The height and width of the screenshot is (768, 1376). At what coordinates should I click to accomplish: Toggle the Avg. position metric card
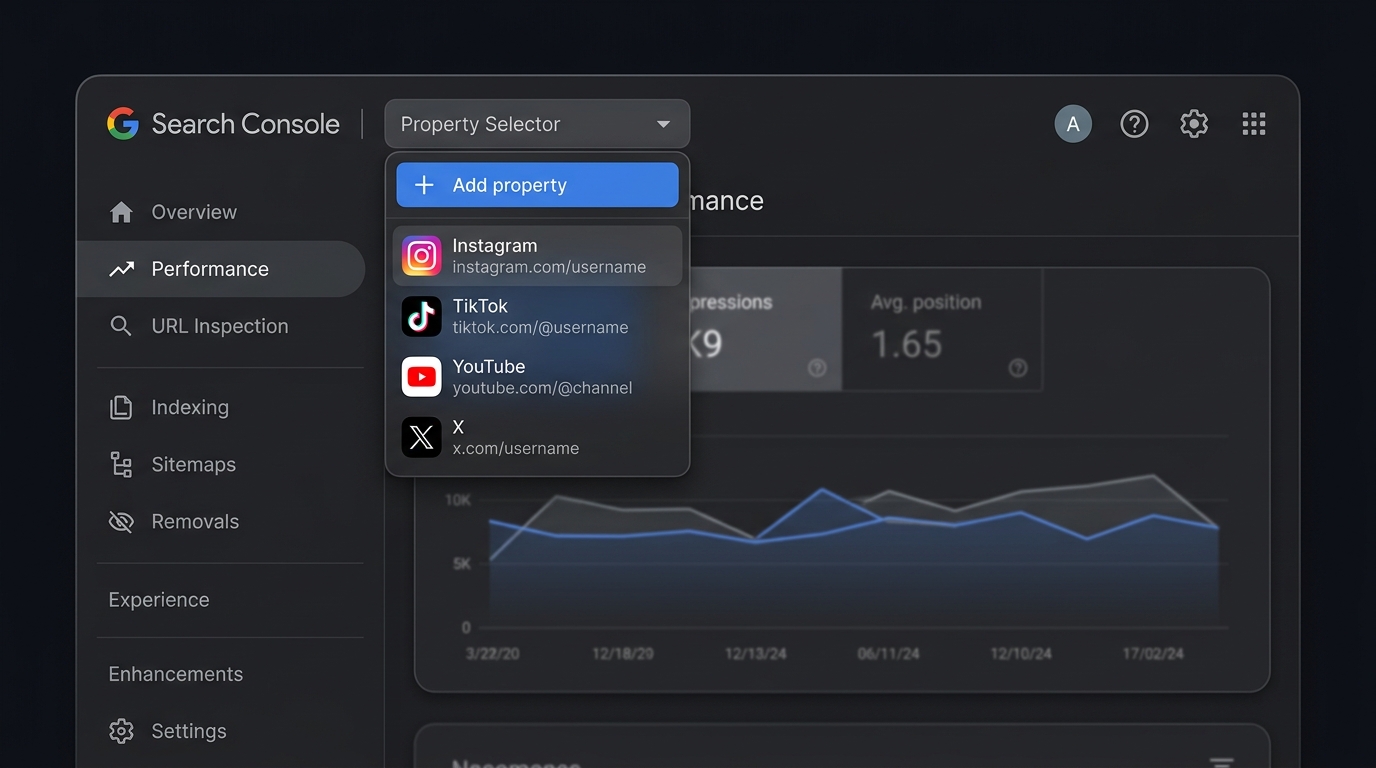[942, 329]
